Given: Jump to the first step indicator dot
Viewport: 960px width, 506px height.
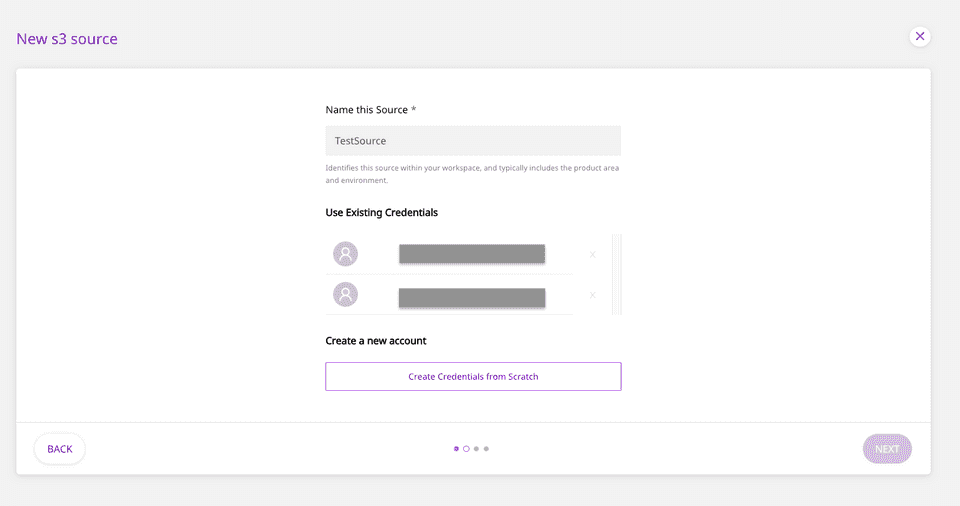Looking at the screenshot, I should click(x=456, y=449).
